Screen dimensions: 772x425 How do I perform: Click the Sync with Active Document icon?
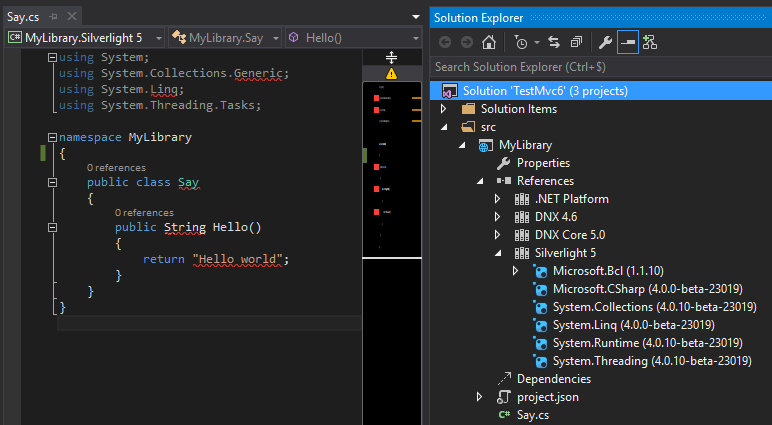click(554, 42)
